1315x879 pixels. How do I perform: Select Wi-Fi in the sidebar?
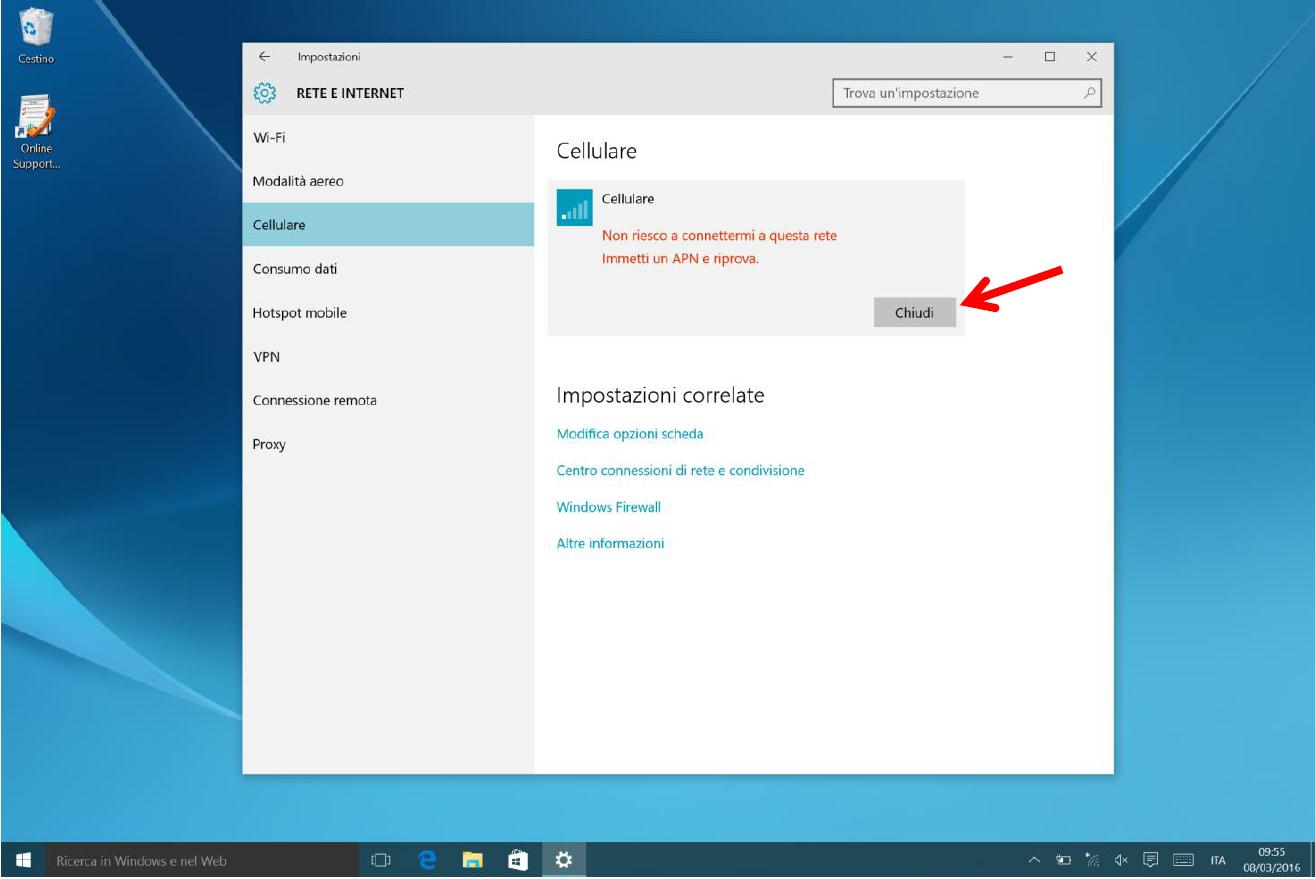pos(388,137)
